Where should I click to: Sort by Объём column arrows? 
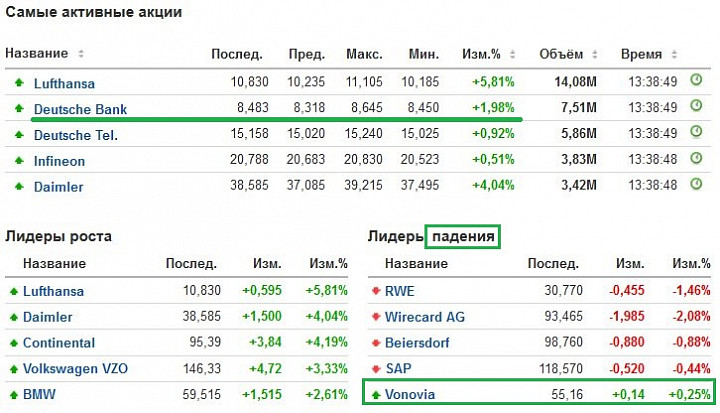pos(595,54)
